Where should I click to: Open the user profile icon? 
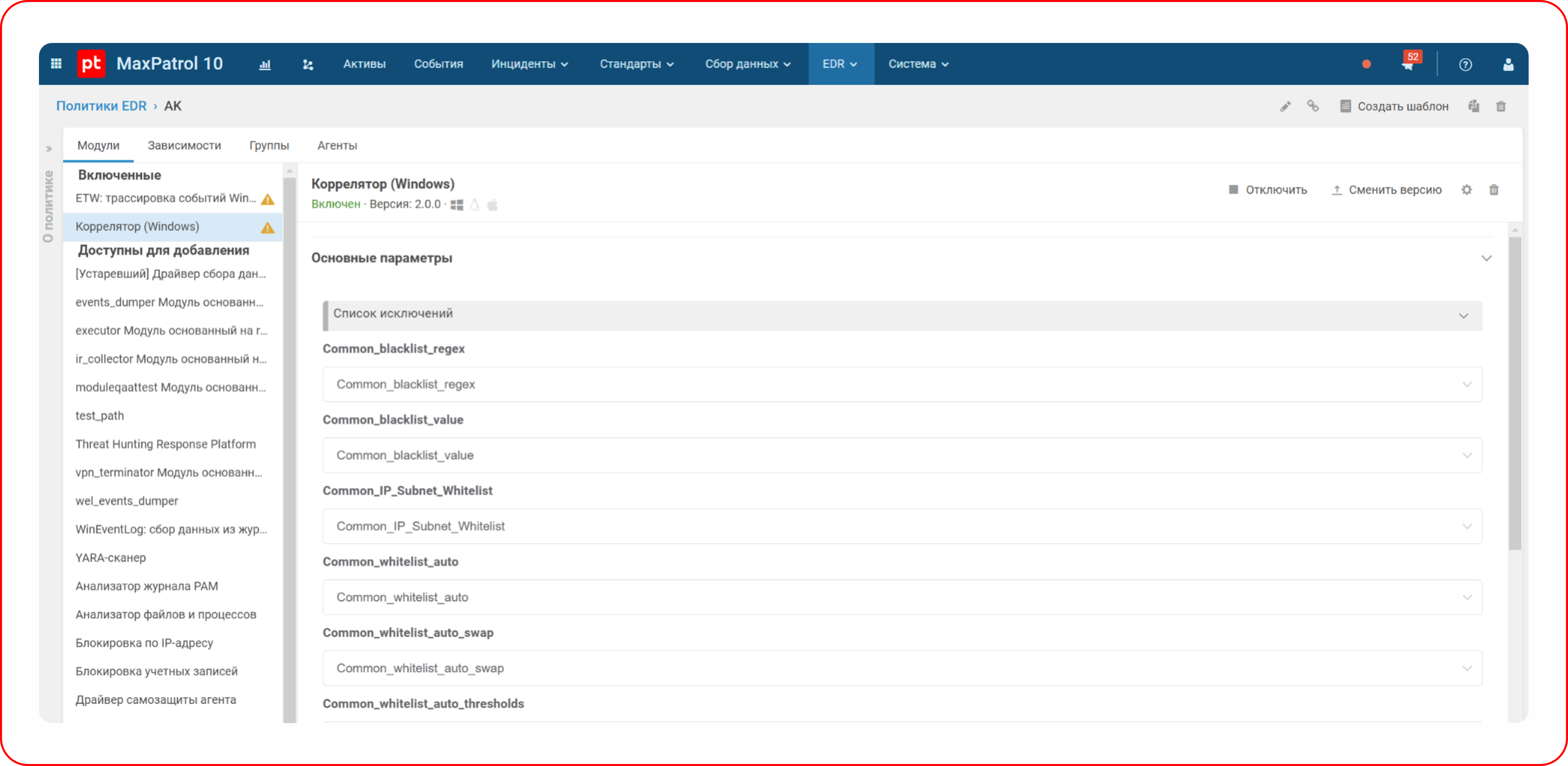1508,64
